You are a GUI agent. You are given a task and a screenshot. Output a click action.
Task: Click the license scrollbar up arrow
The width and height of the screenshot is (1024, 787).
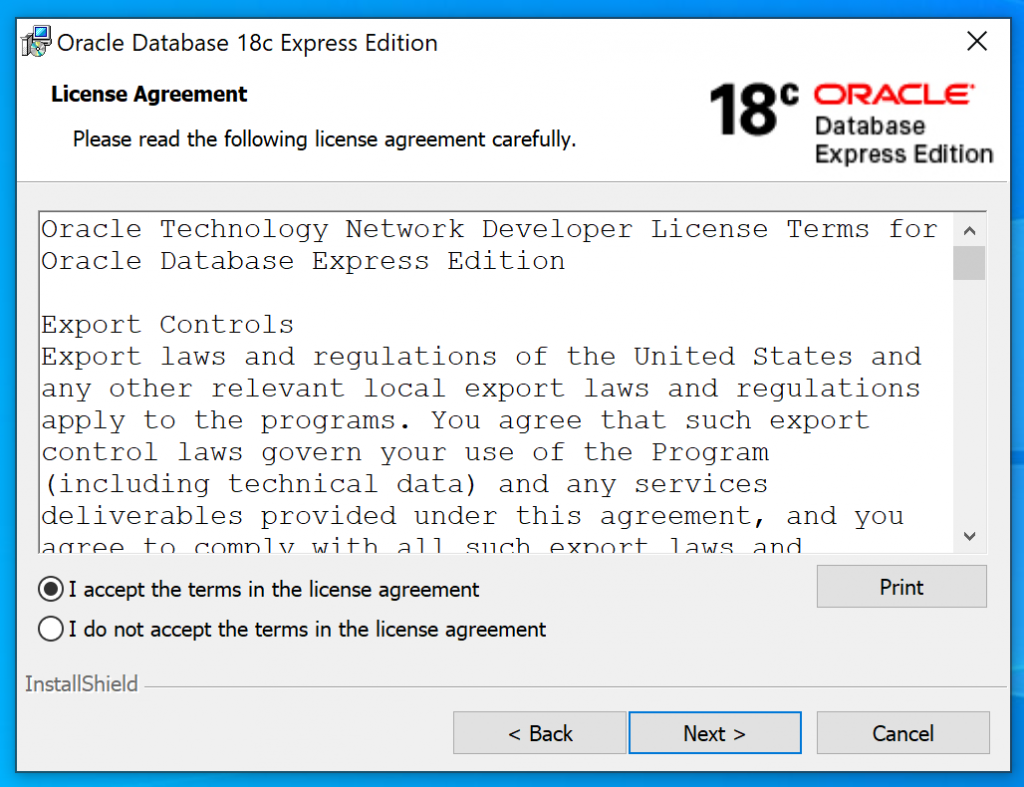coord(969,230)
